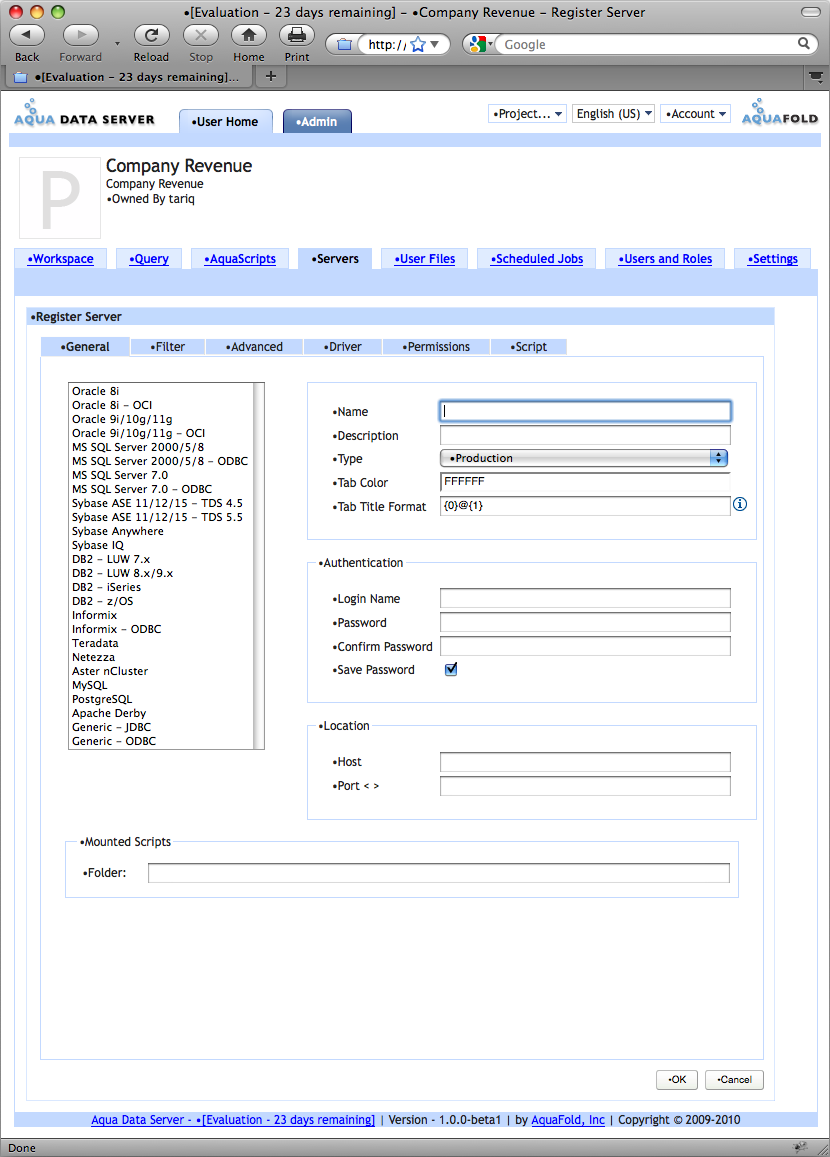Click the tab list icon at tab bar end
Viewport: 830px width, 1157px height.
click(815, 76)
